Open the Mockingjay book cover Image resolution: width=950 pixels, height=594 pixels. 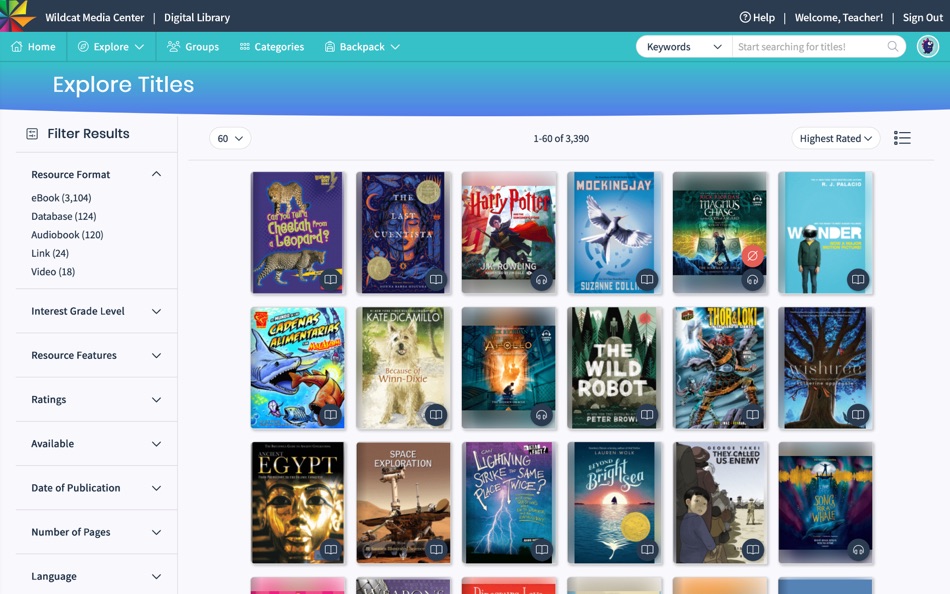[x=614, y=233]
